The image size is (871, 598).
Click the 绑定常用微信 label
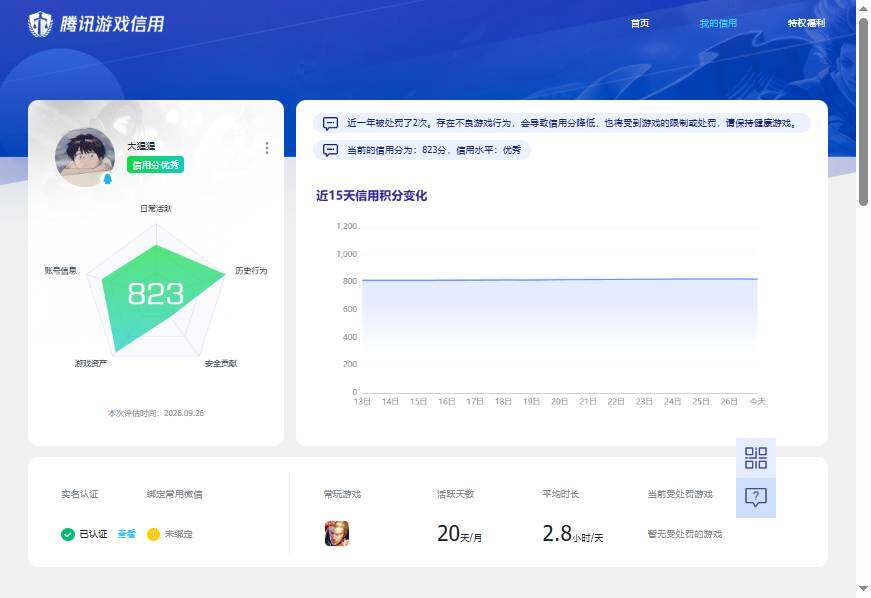174,494
